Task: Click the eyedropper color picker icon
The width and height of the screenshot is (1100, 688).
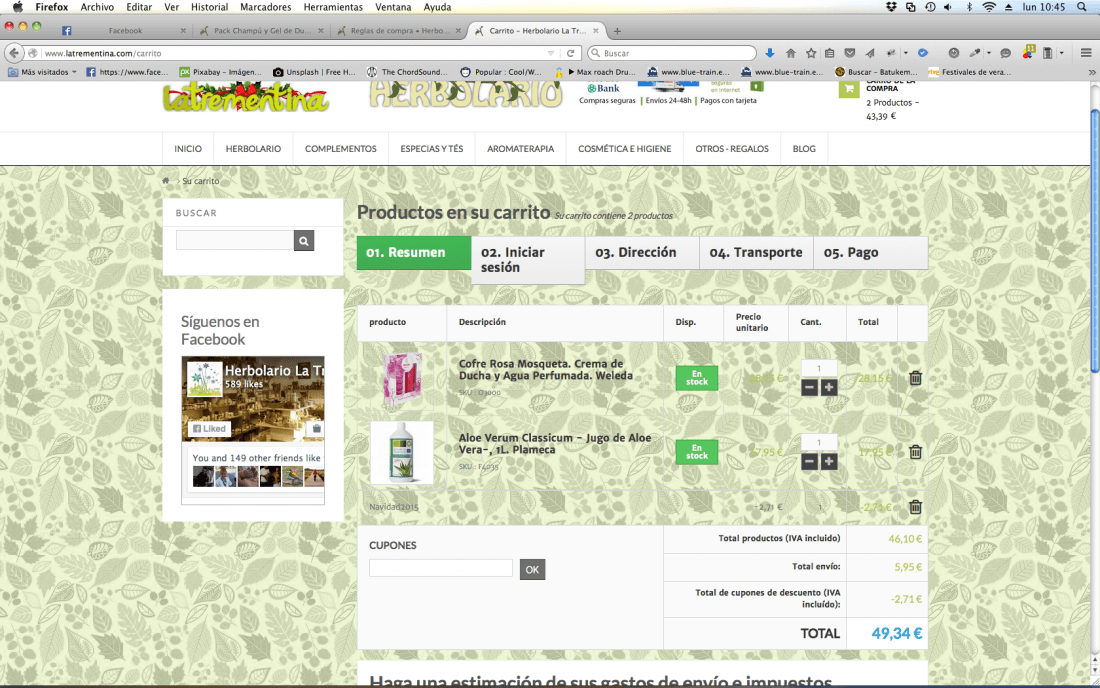Action: pos(974,53)
